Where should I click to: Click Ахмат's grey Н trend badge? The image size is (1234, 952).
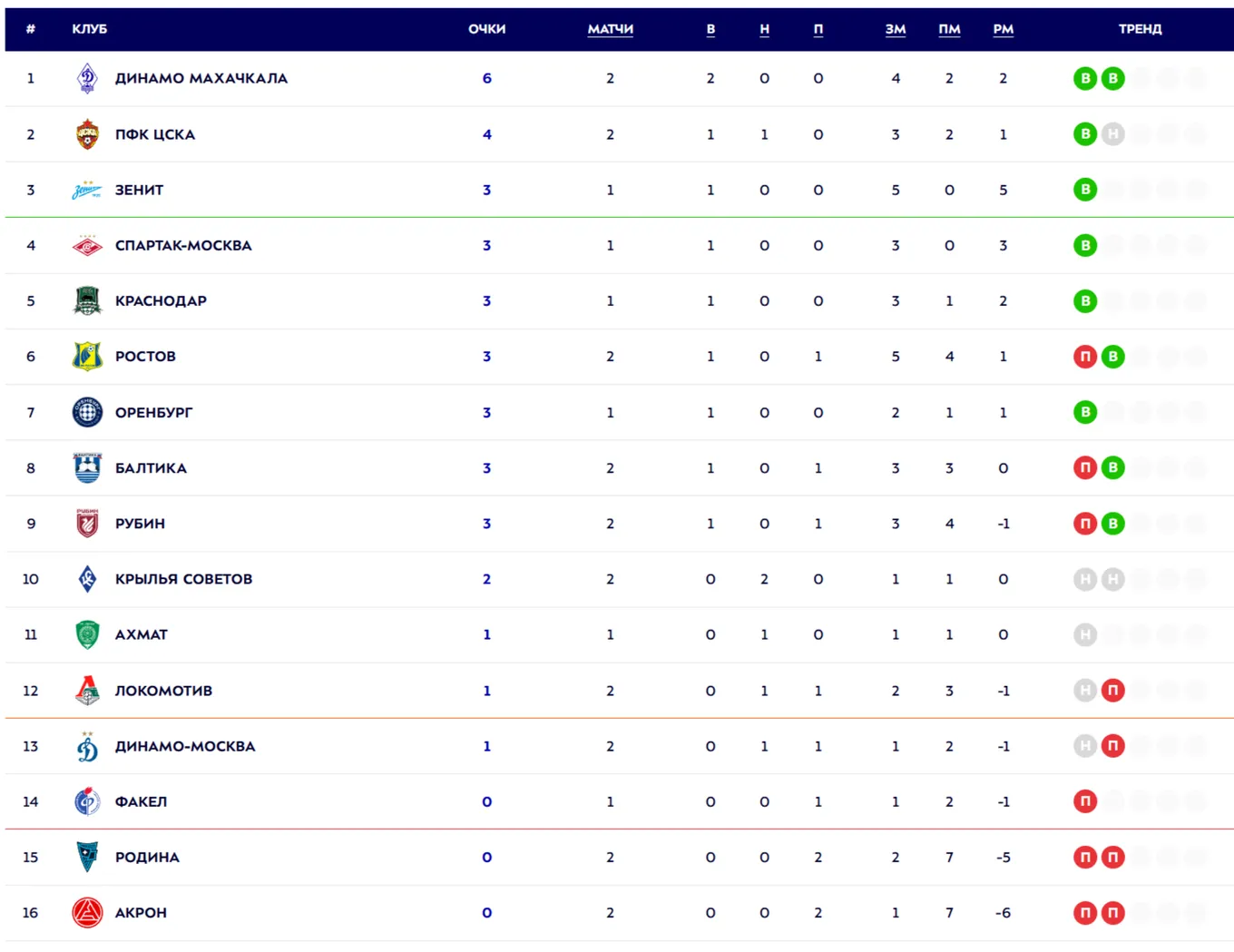tap(1085, 635)
